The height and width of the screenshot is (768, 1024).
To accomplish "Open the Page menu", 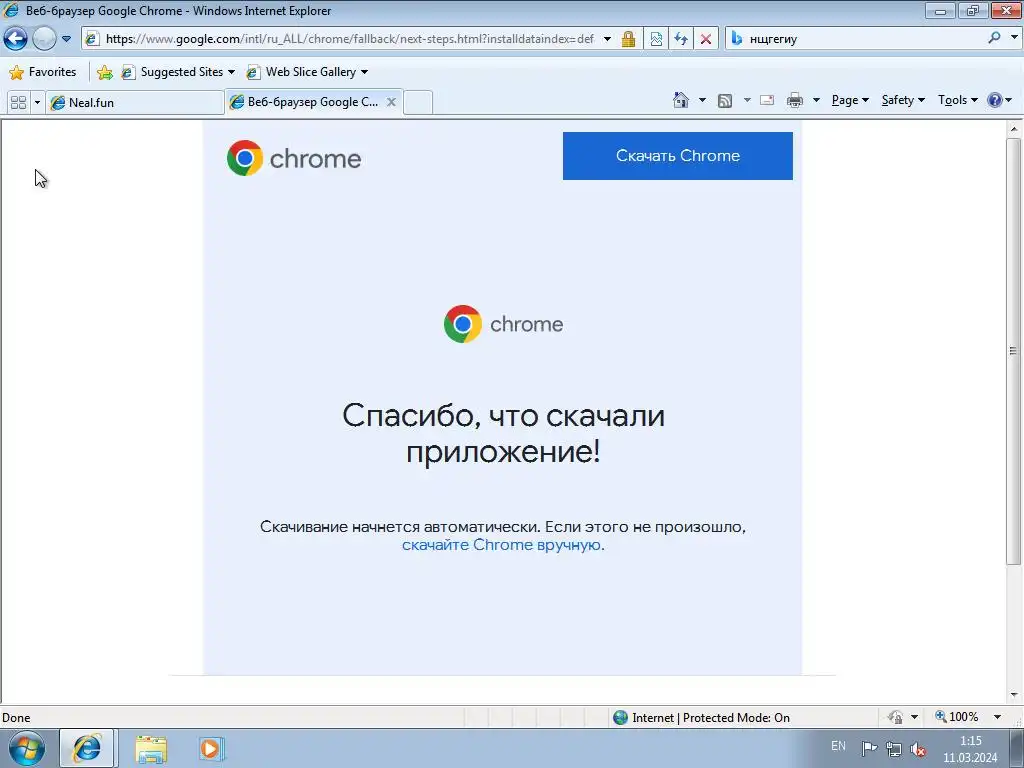I will point(850,100).
